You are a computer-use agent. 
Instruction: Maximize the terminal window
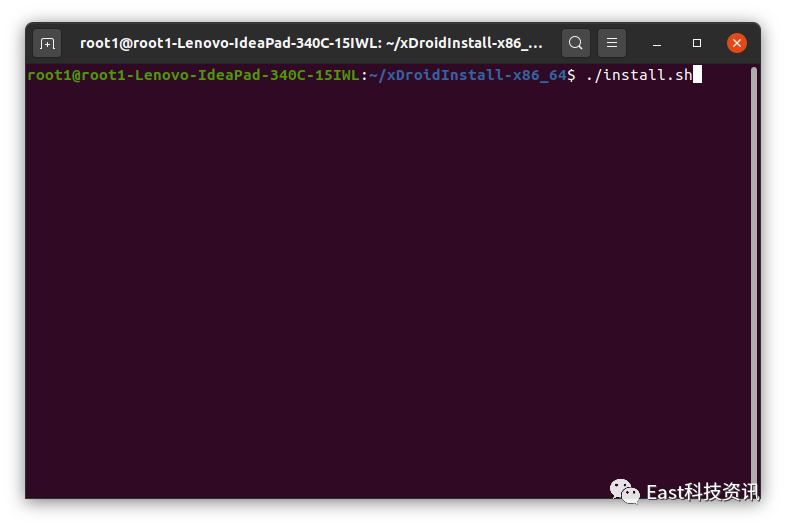point(697,43)
